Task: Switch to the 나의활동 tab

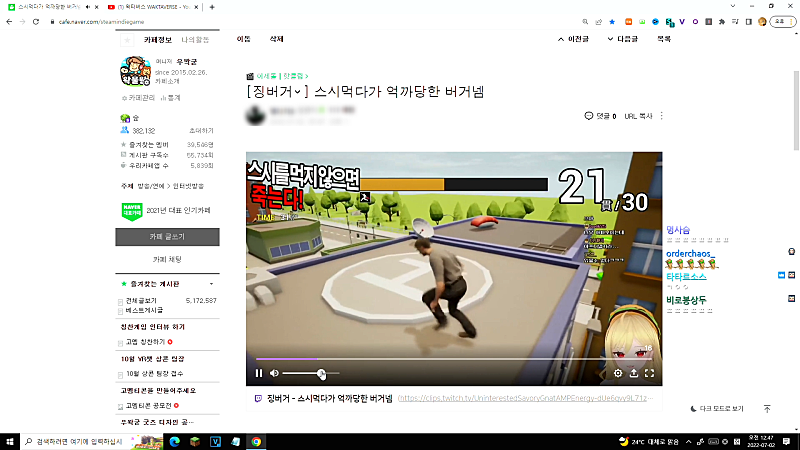Action: pyautogui.click(x=196, y=40)
